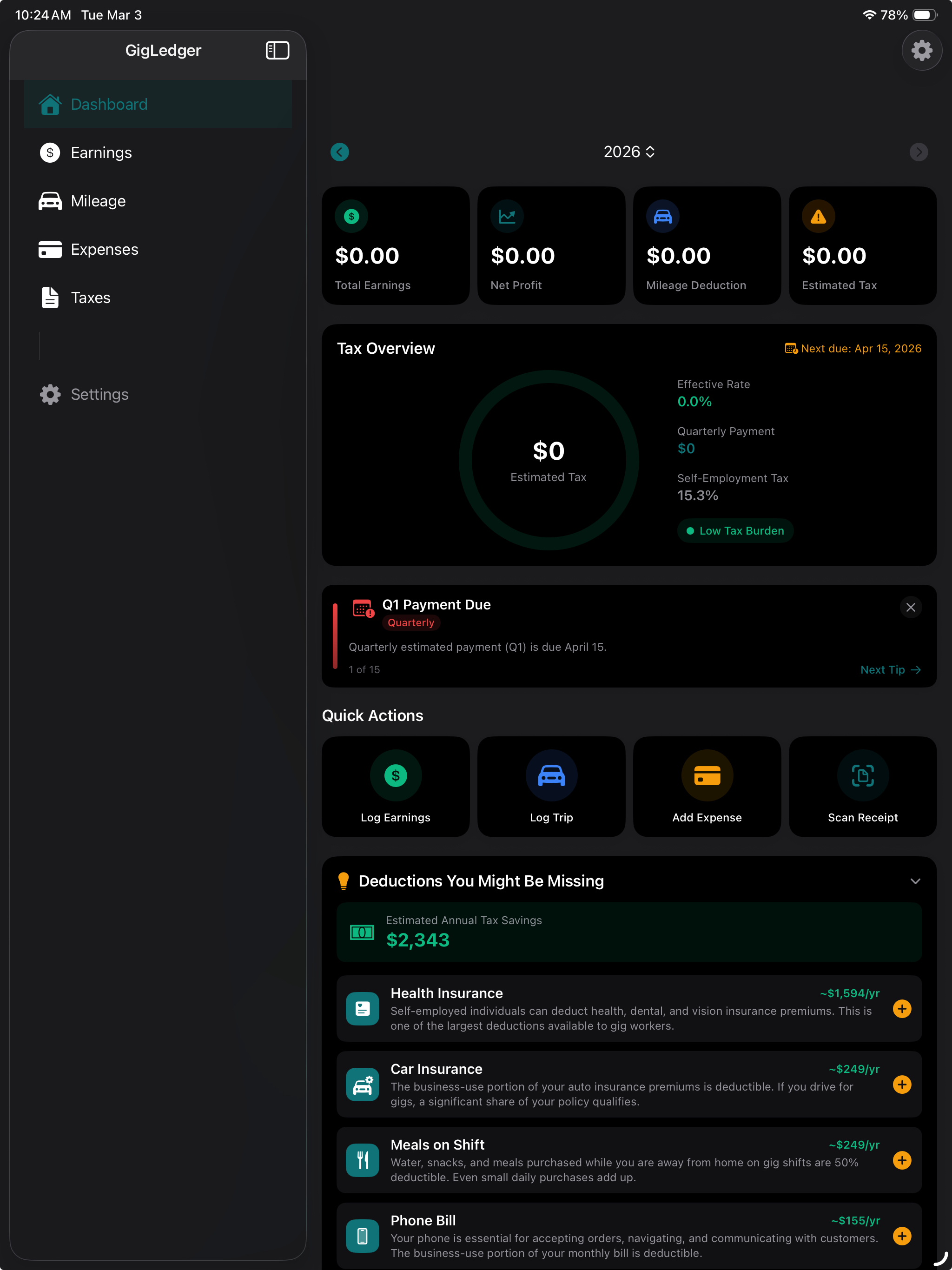Image resolution: width=952 pixels, height=1270 pixels.
Task: Click the Low Tax Burden badge
Action: click(x=735, y=531)
